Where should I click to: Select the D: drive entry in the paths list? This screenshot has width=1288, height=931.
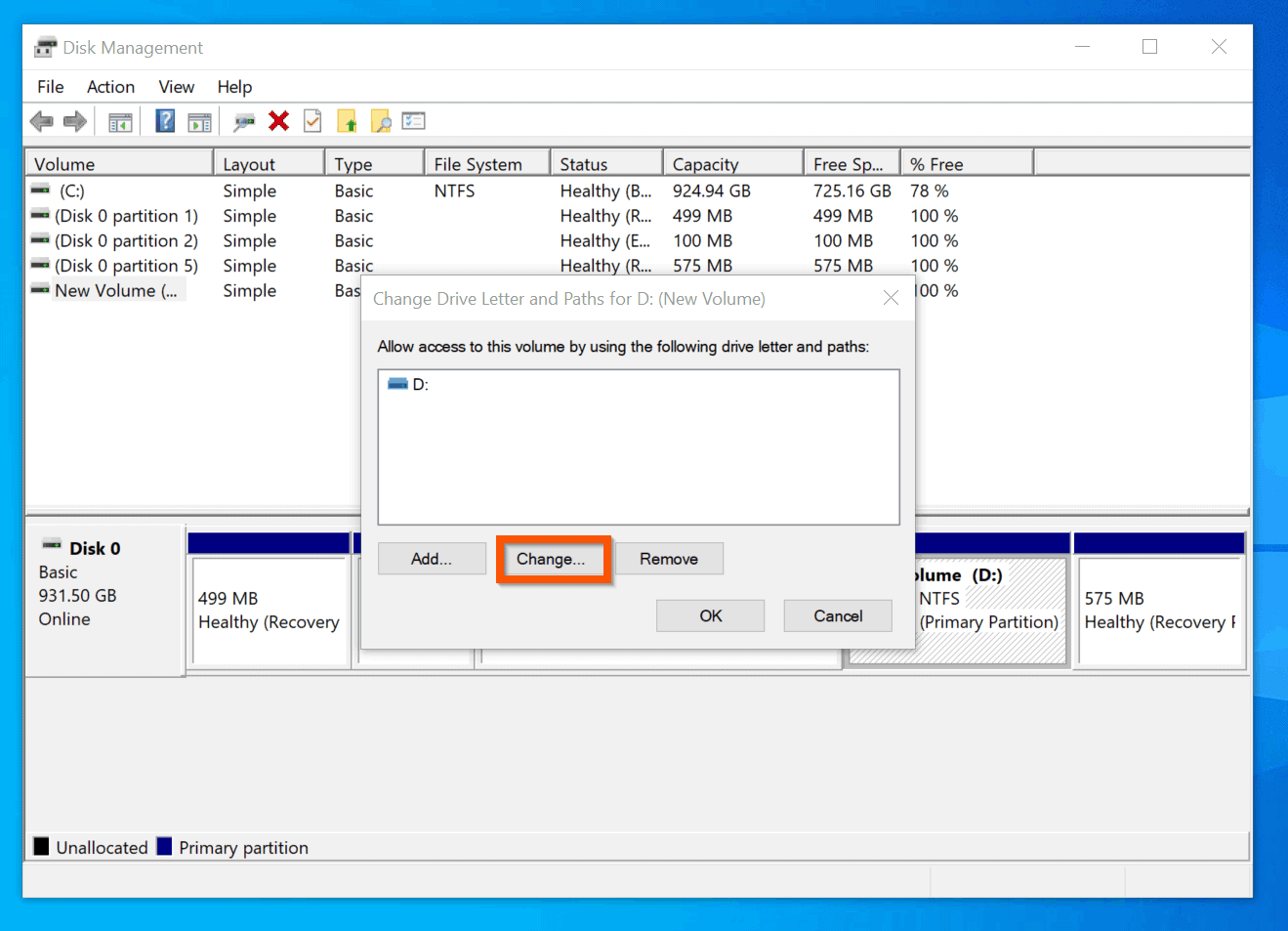(x=413, y=383)
